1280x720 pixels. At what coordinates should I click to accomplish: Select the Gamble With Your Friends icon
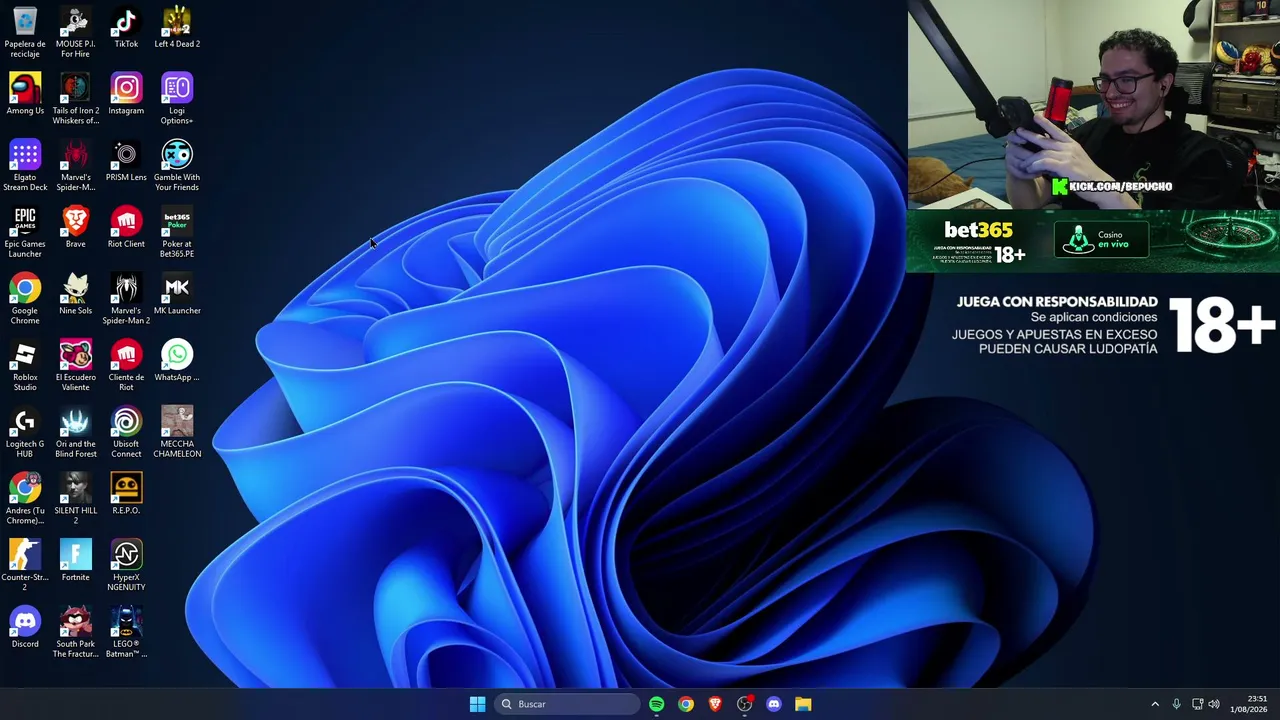pyautogui.click(x=177, y=166)
